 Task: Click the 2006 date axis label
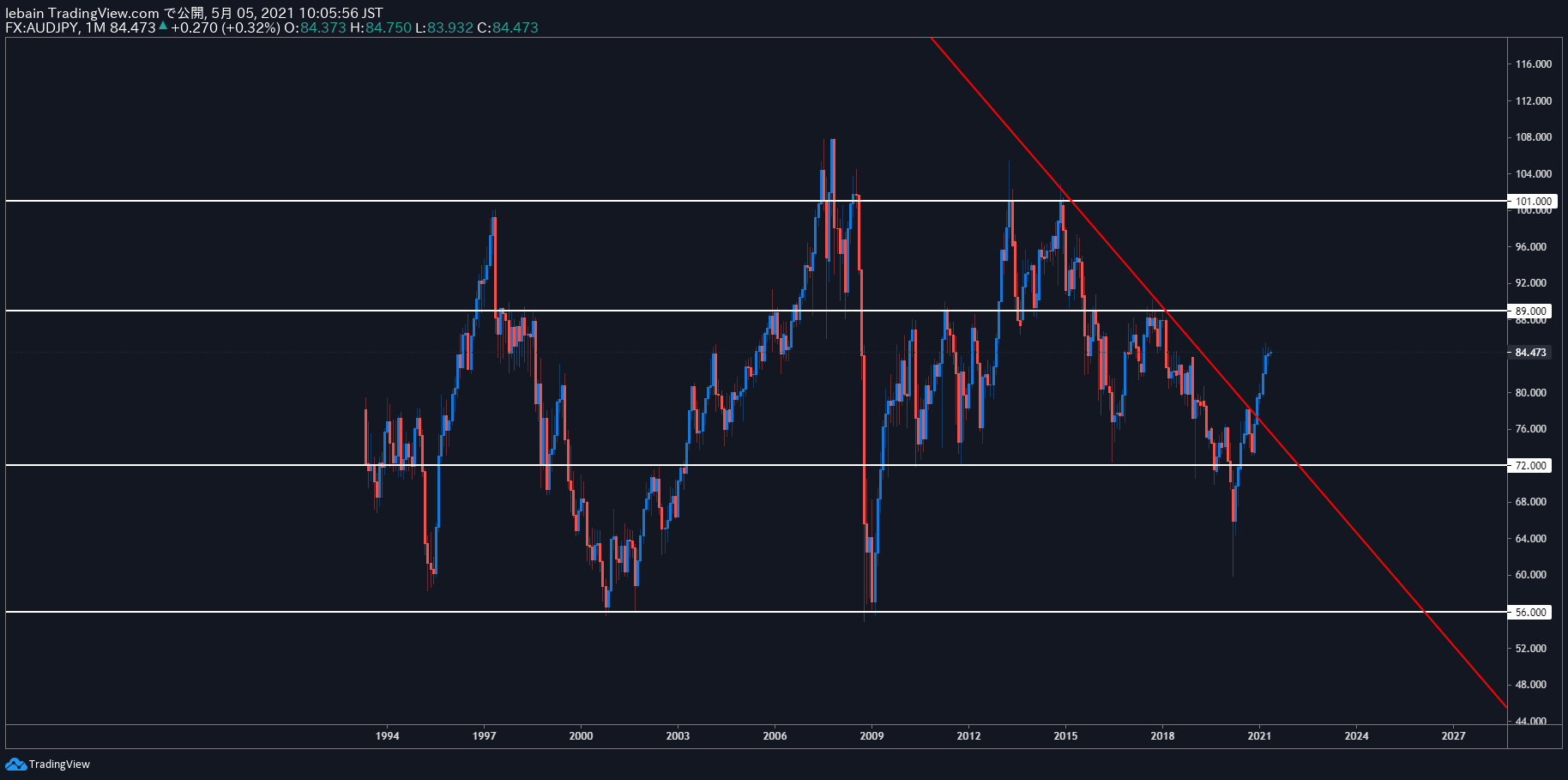tap(775, 736)
